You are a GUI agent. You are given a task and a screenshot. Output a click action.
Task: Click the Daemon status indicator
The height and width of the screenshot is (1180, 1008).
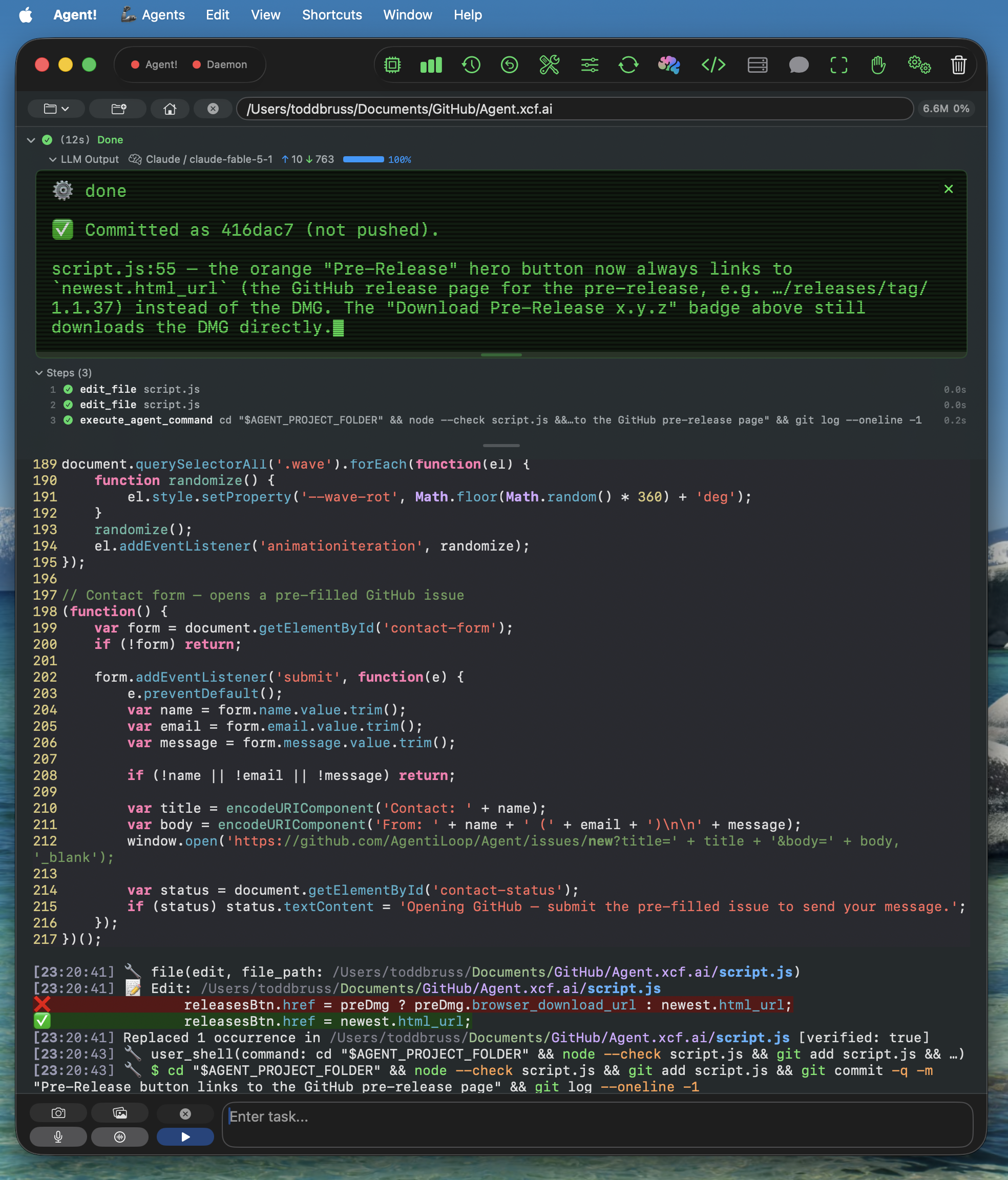point(220,65)
